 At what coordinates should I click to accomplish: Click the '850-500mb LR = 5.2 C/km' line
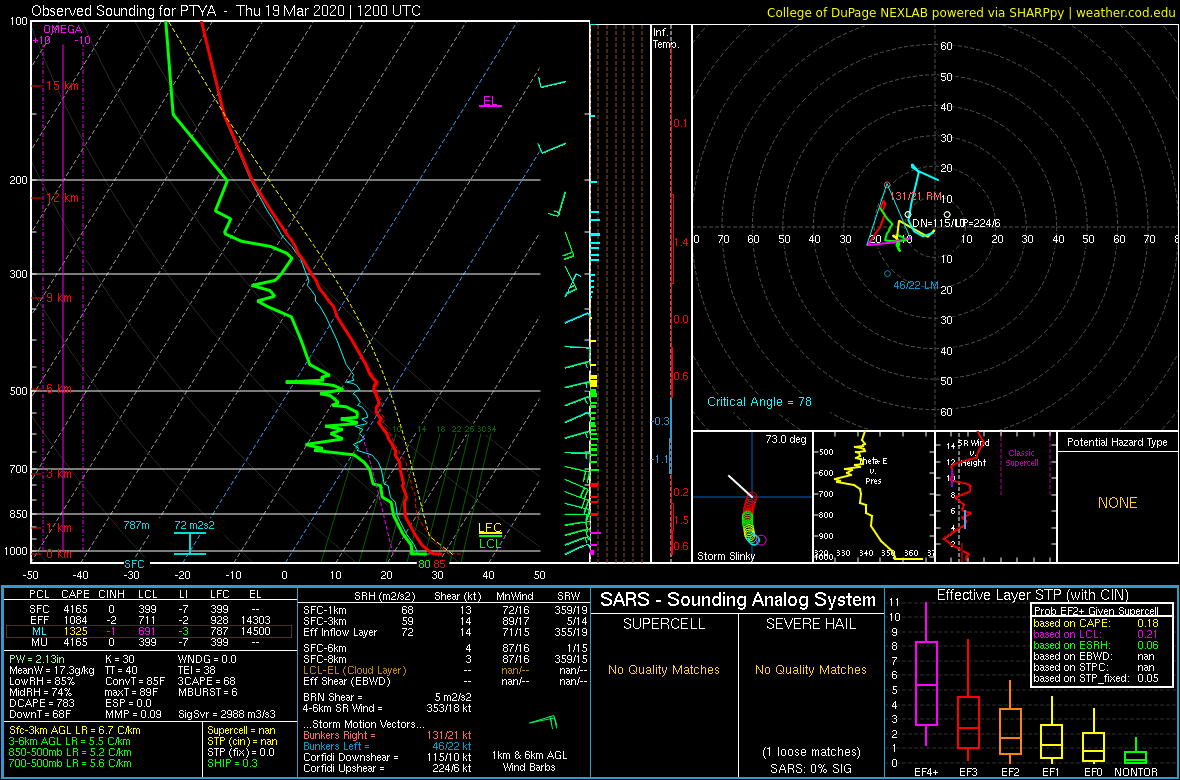pyautogui.click(x=69, y=753)
